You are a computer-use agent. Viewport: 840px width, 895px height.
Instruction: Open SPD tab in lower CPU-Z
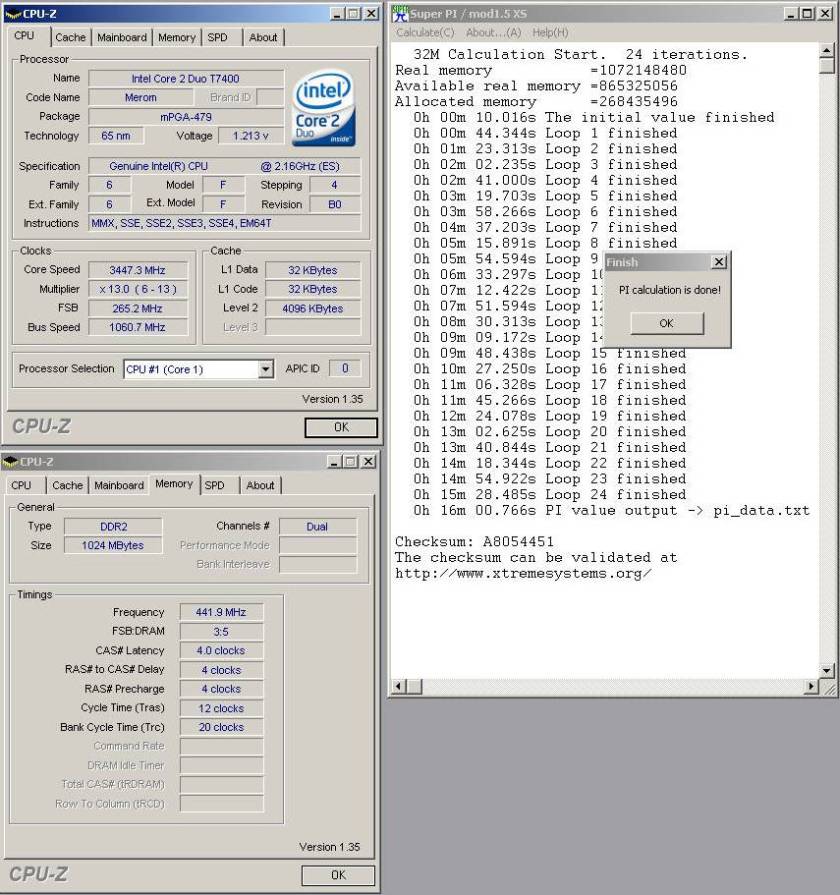click(215, 485)
